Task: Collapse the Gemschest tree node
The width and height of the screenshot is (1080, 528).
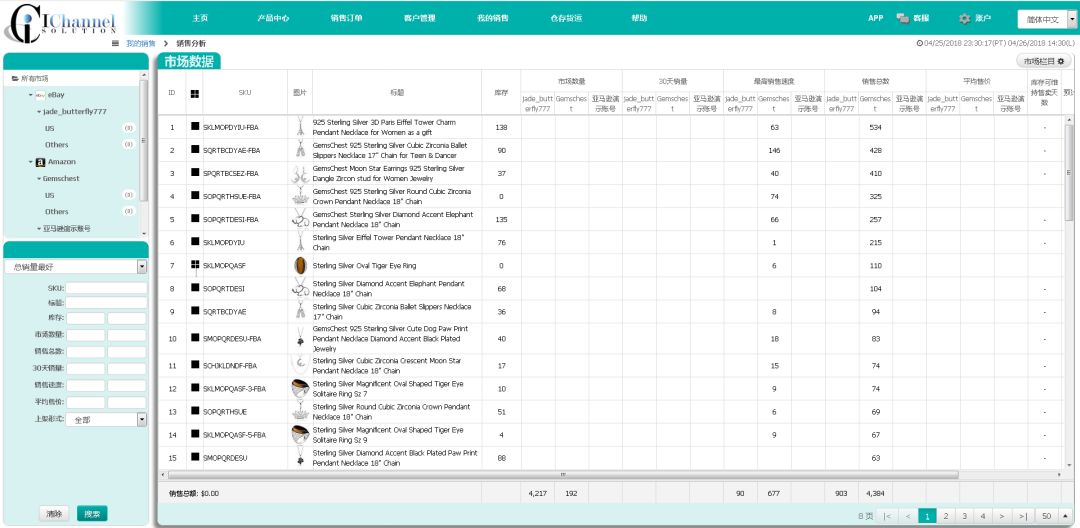Action: [x=39, y=178]
